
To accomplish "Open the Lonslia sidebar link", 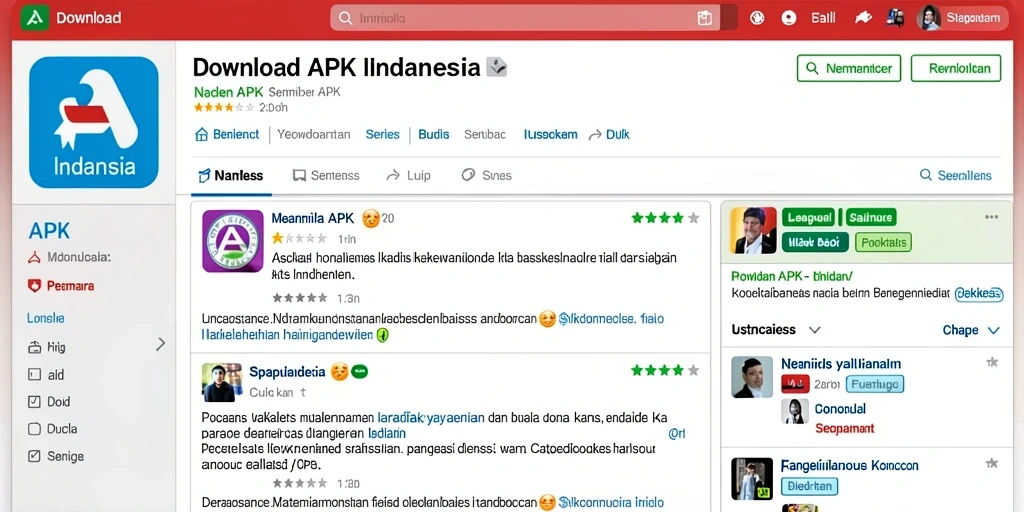I will [46, 318].
